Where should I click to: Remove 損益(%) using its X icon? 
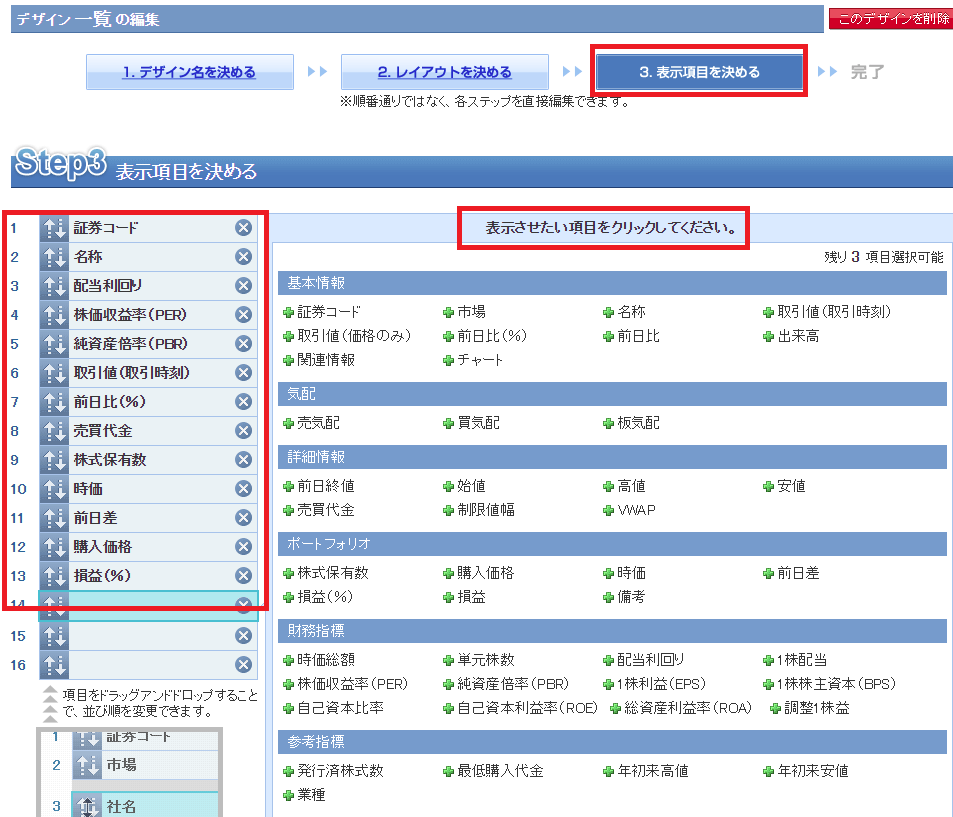click(243, 576)
